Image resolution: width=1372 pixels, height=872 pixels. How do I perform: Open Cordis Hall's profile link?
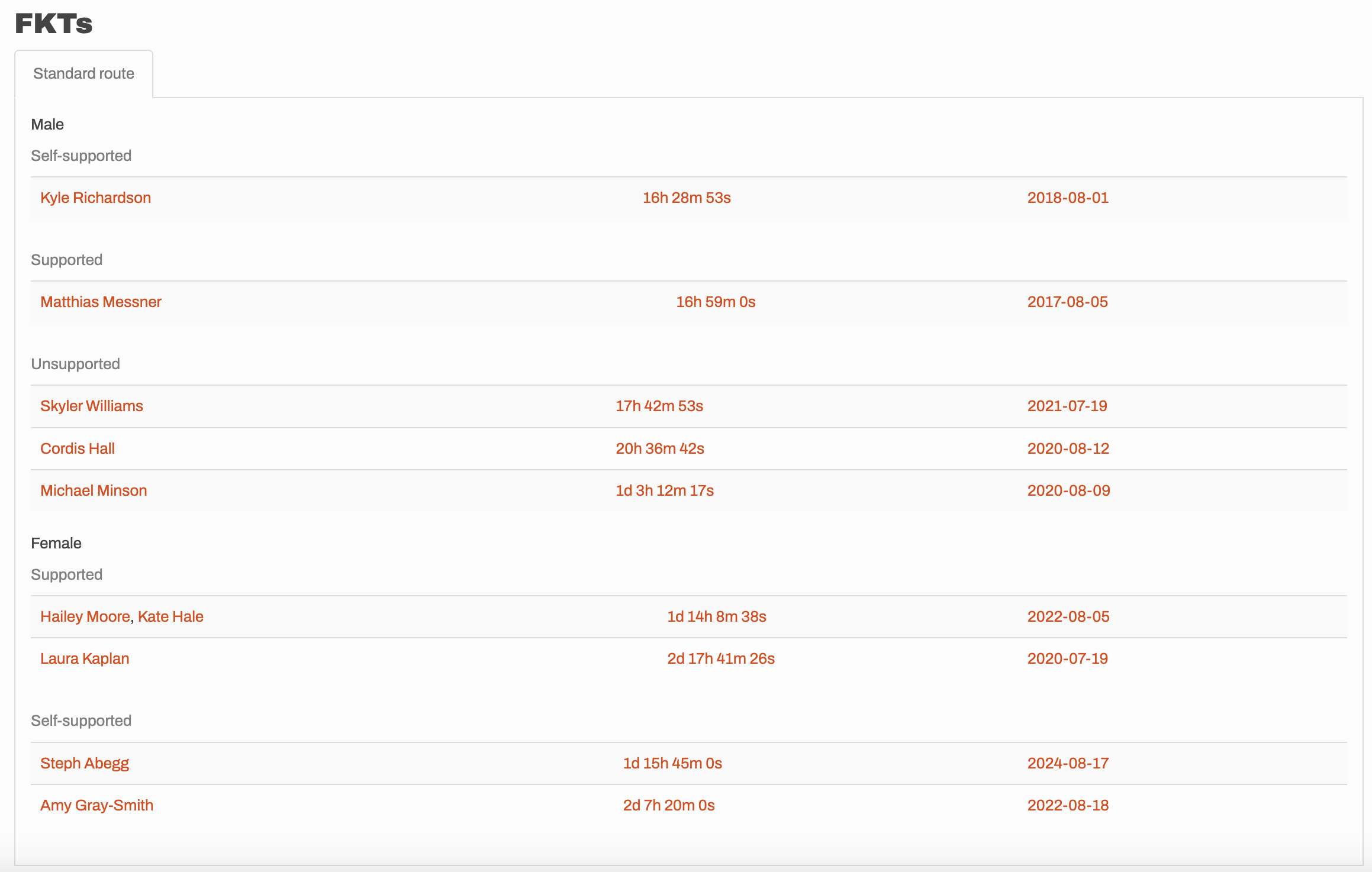pos(78,448)
